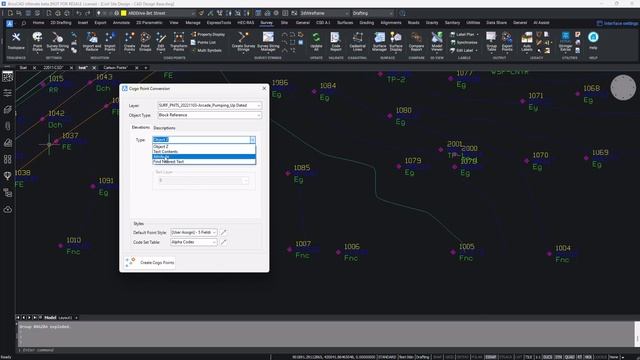The height and width of the screenshot is (360, 640).
Task: Open the Grading ribbon tab
Action: [x=367, y=23]
